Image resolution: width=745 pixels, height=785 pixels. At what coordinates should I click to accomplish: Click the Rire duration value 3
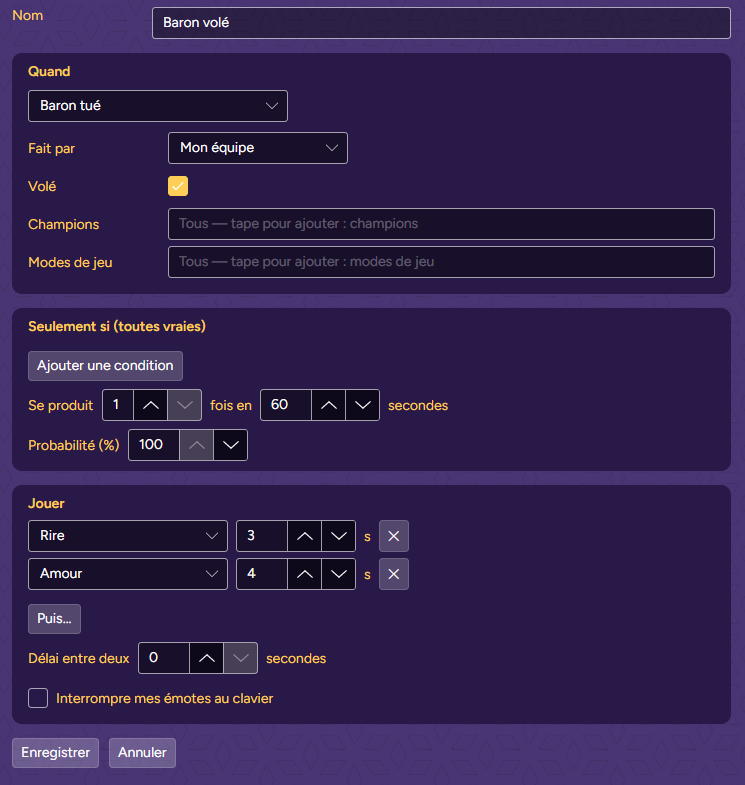[x=262, y=536]
